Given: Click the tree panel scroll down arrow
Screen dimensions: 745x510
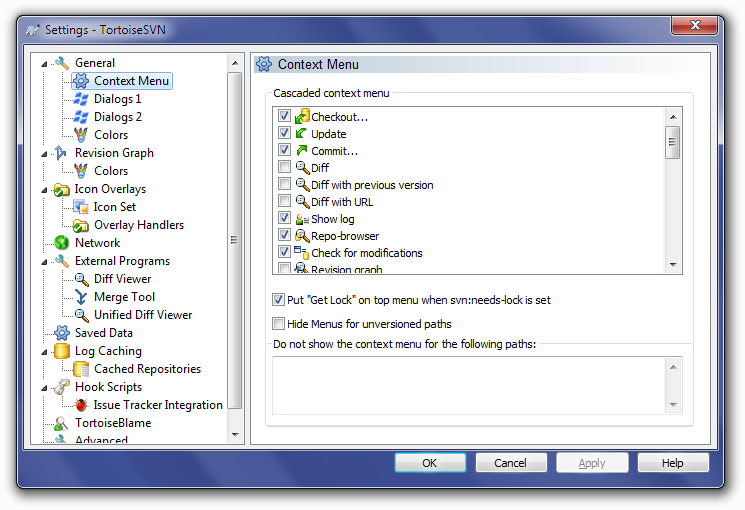Looking at the screenshot, I should [235, 434].
